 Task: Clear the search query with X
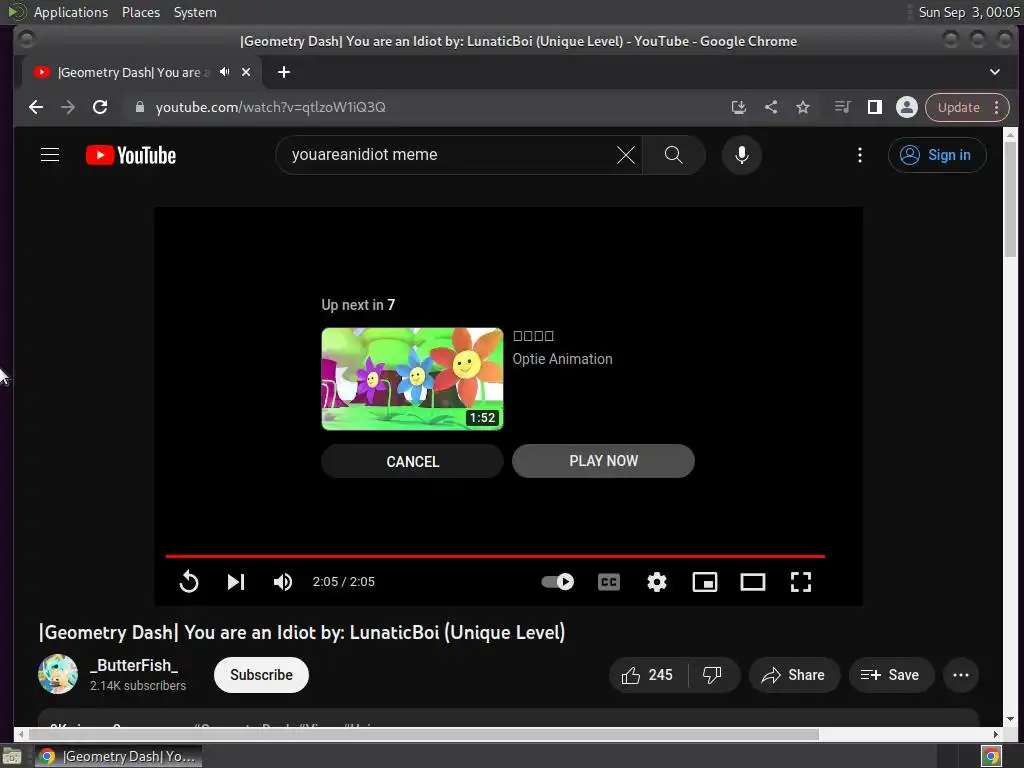[x=626, y=155]
